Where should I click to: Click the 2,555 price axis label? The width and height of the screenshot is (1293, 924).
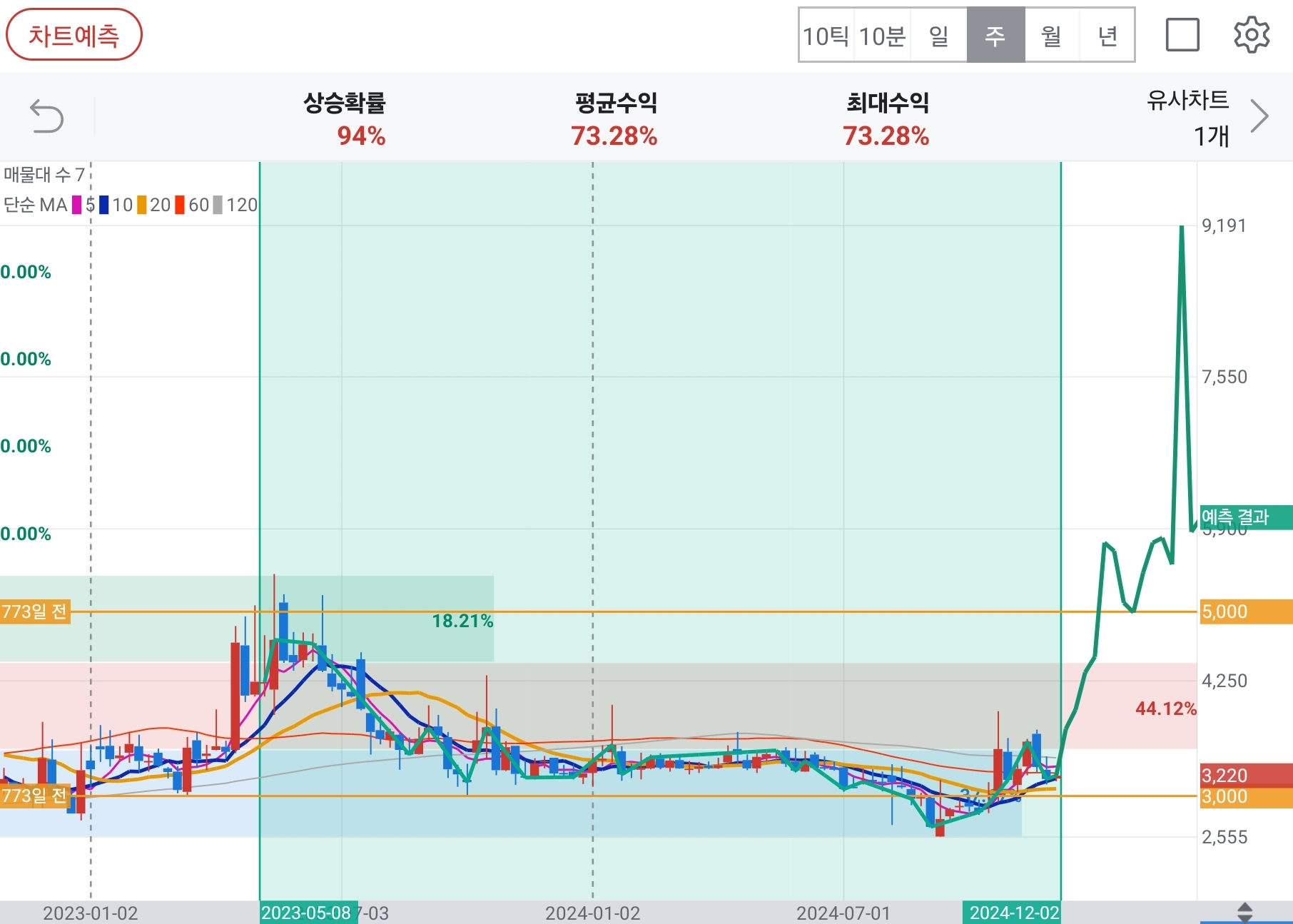(x=1224, y=837)
